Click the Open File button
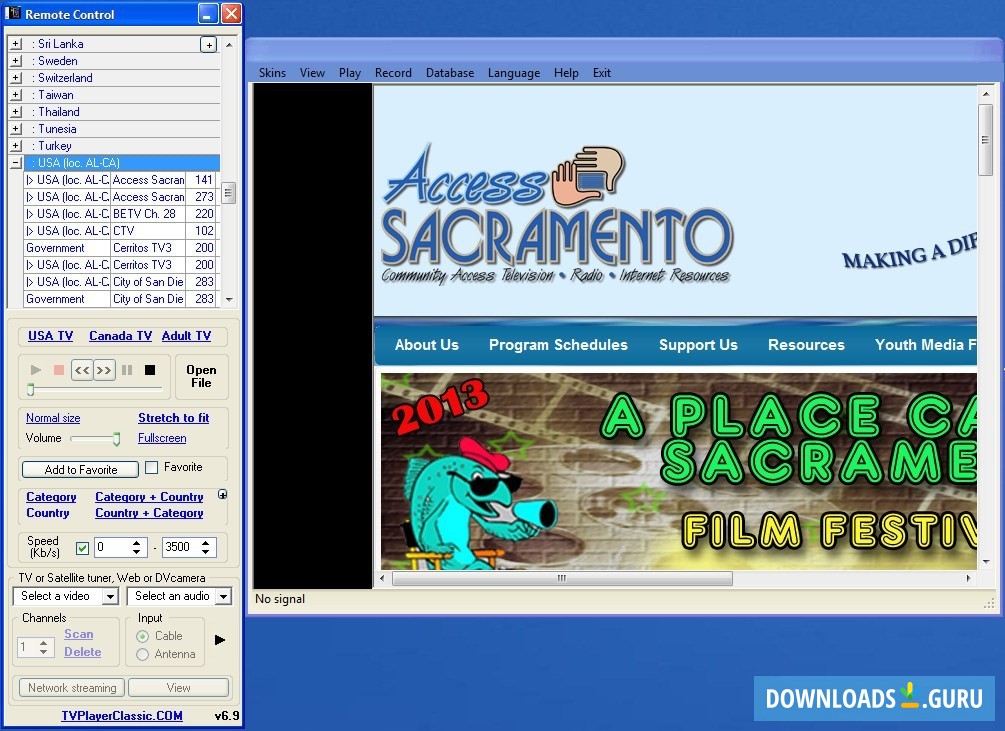 [x=201, y=377]
